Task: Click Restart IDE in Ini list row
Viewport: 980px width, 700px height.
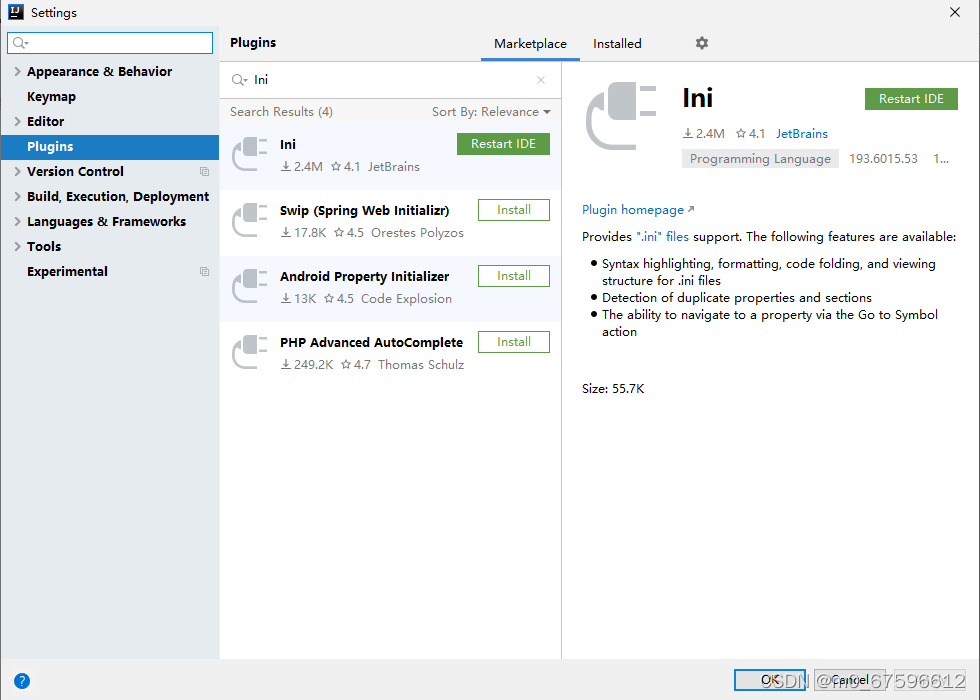Action: [503, 144]
